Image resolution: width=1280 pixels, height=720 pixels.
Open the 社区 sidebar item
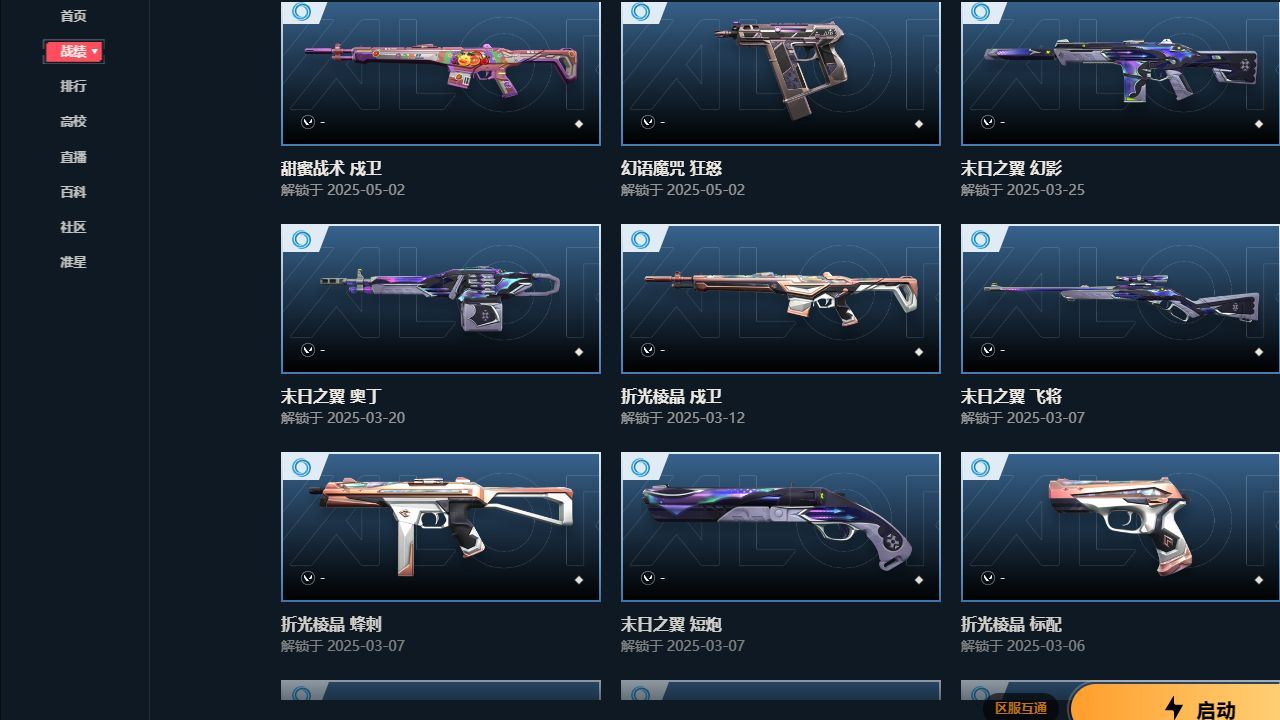[73, 227]
